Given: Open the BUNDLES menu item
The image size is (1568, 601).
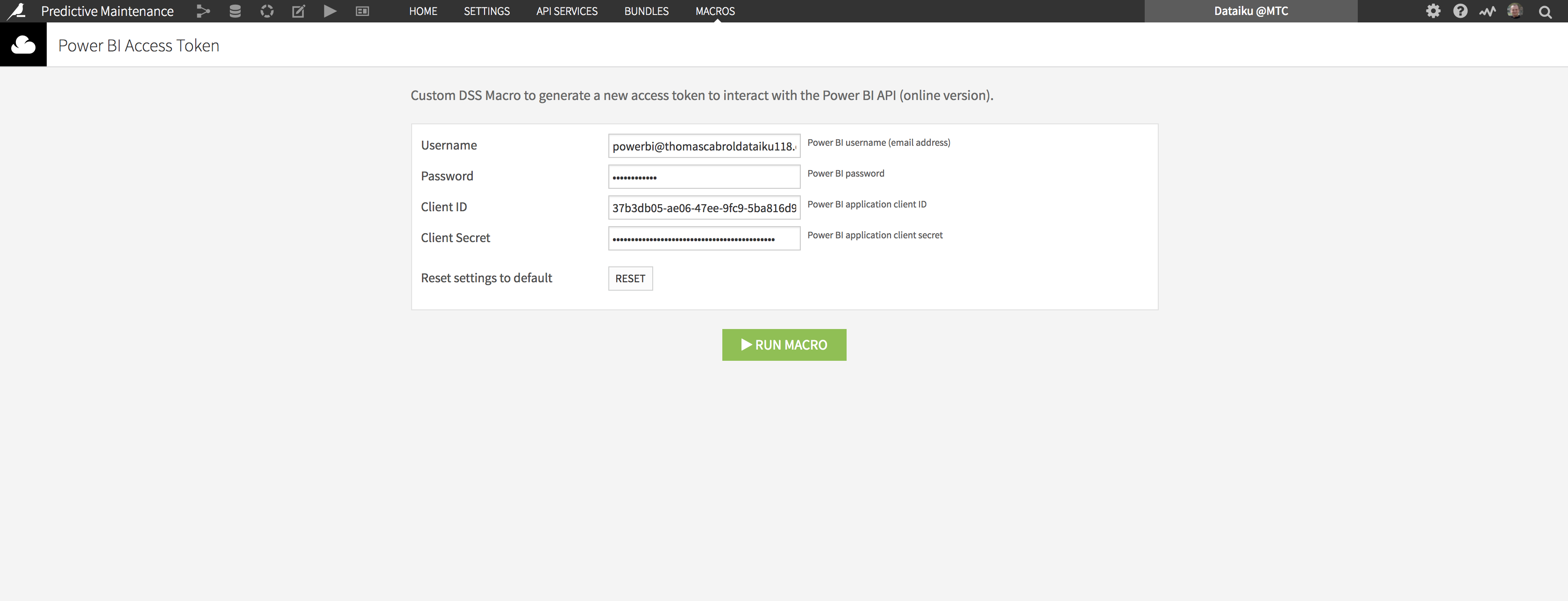Looking at the screenshot, I should click(x=647, y=11).
